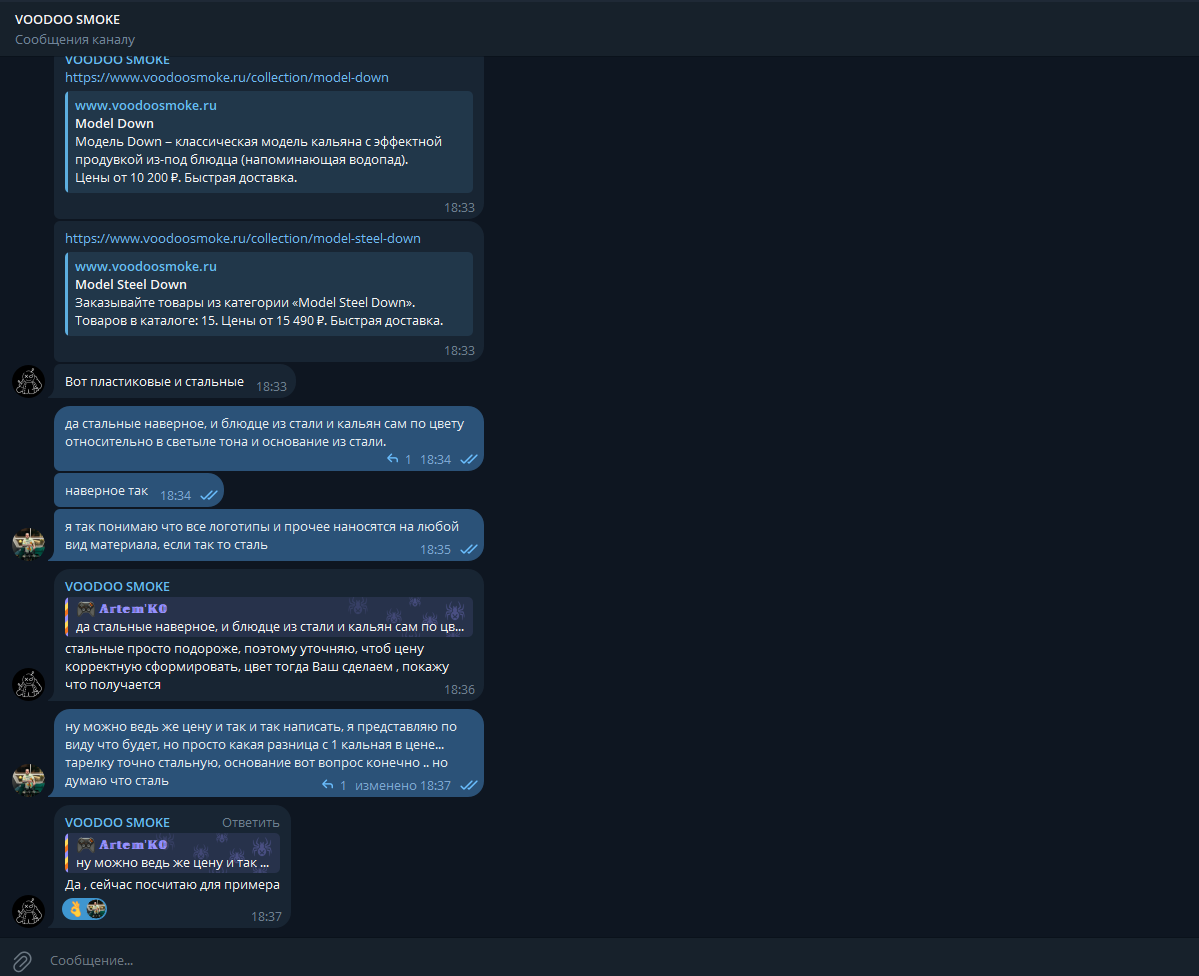The image size is (1199, 976).
Task: Open the model-steel-down collection link
Action: (x=242, y=238)
